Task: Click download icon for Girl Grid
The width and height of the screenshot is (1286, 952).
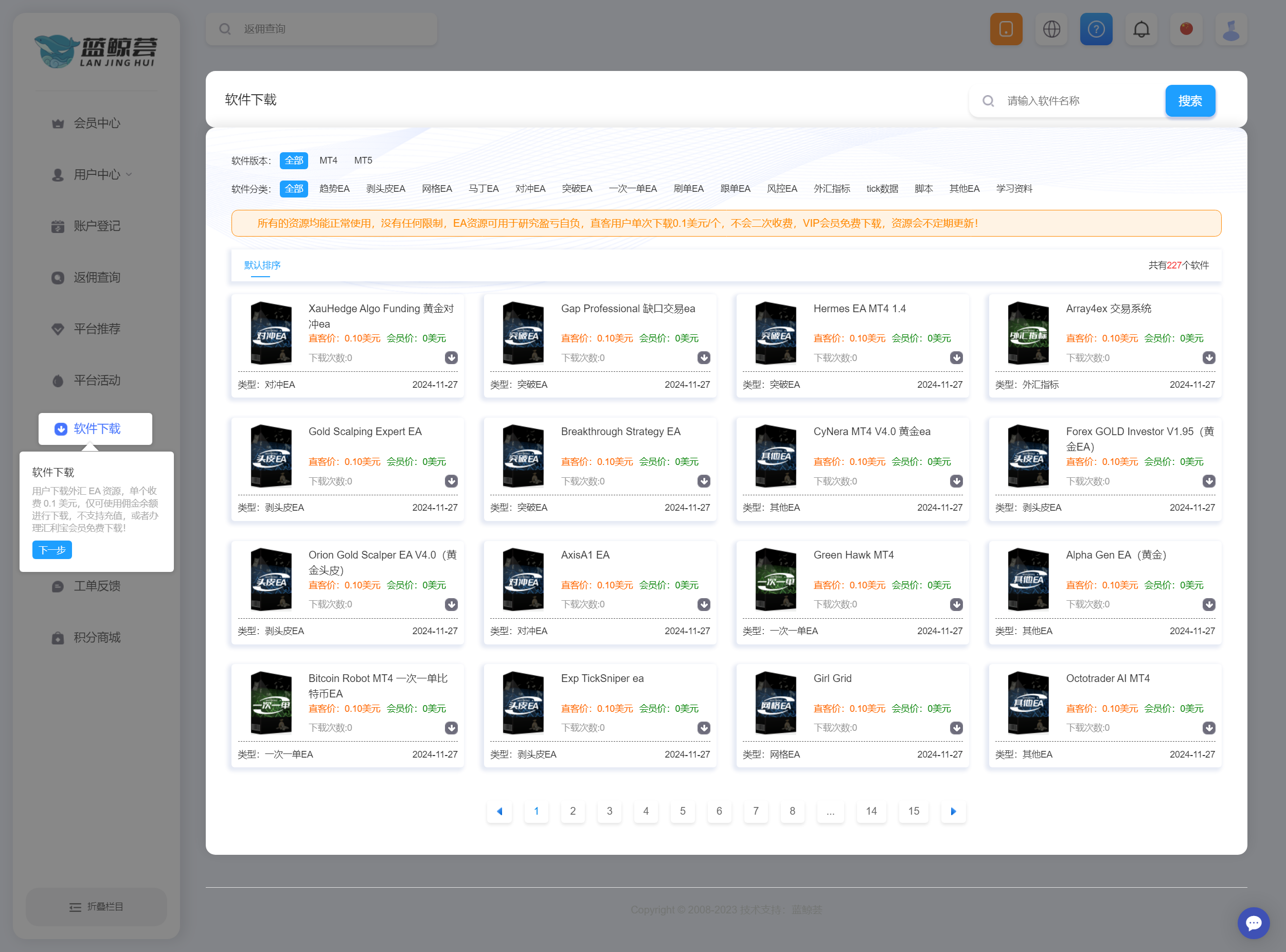Action: point(956,728)
